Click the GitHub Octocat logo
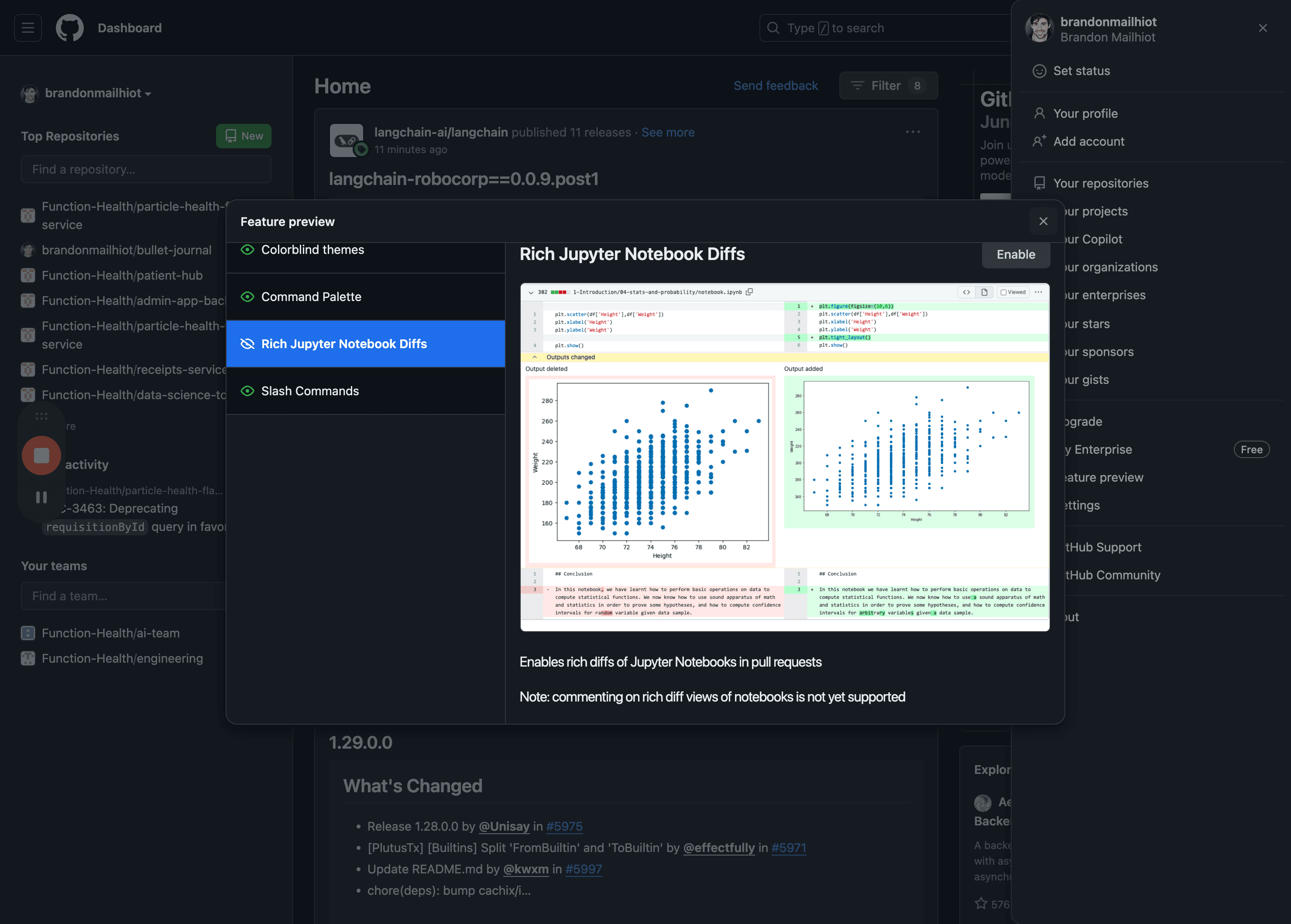 (x=69, y=28)
